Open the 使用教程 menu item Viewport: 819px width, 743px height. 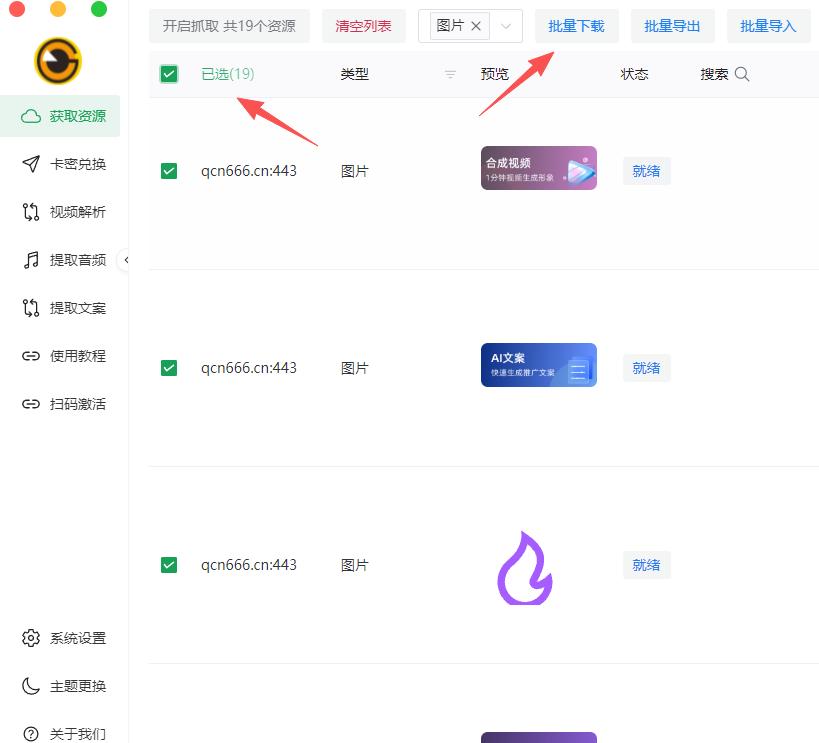point(77,356)
